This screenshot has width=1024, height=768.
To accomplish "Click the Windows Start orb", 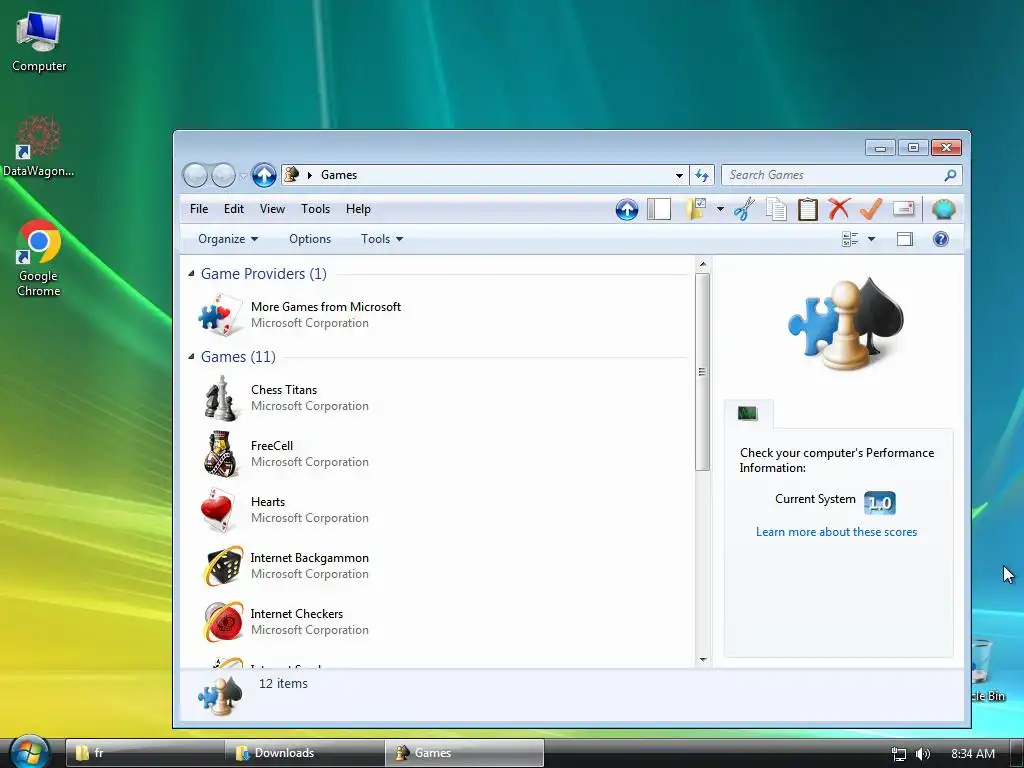I will tap(29, 752).
